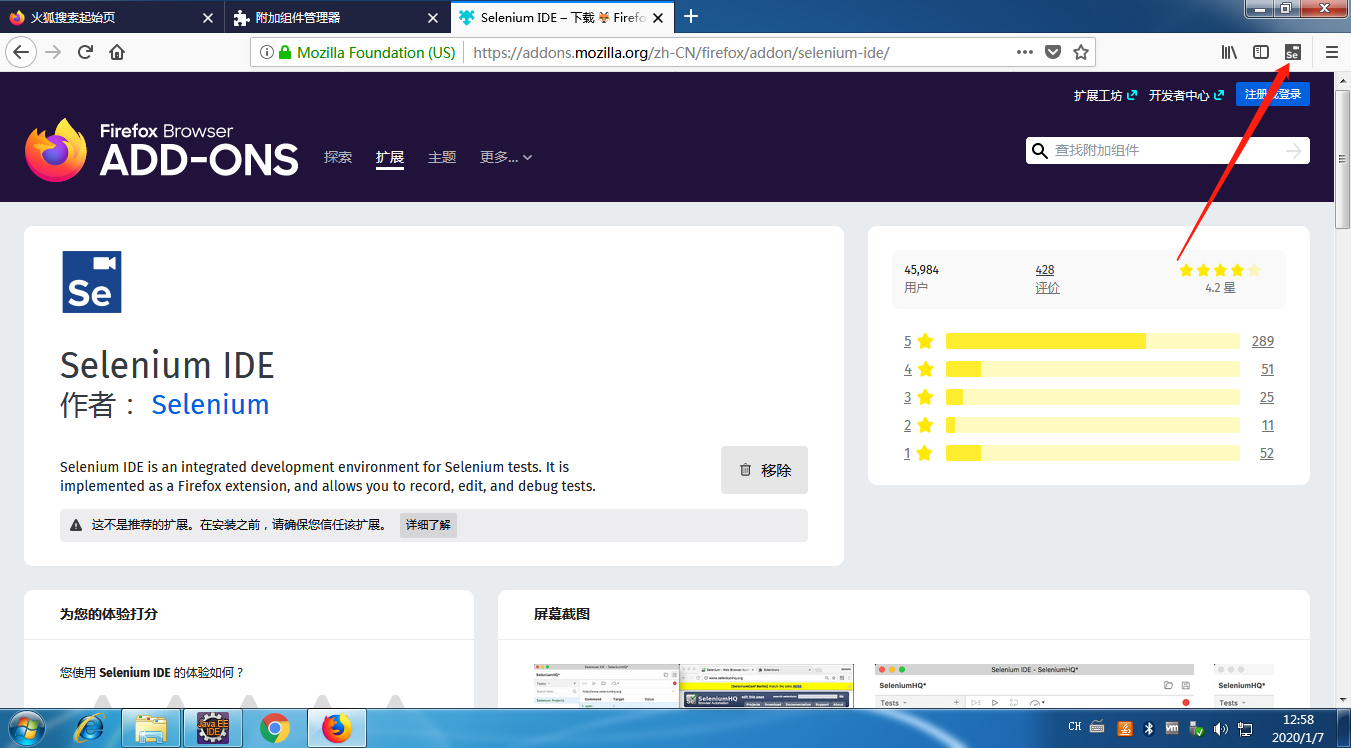Open the Selenium author link

pyautogui.click(x=210, y=404)
